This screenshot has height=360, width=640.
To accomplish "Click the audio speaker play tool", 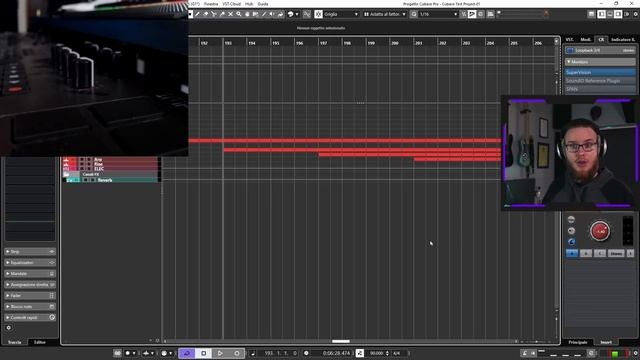I will pyautogui.click(x=272, y=14).
